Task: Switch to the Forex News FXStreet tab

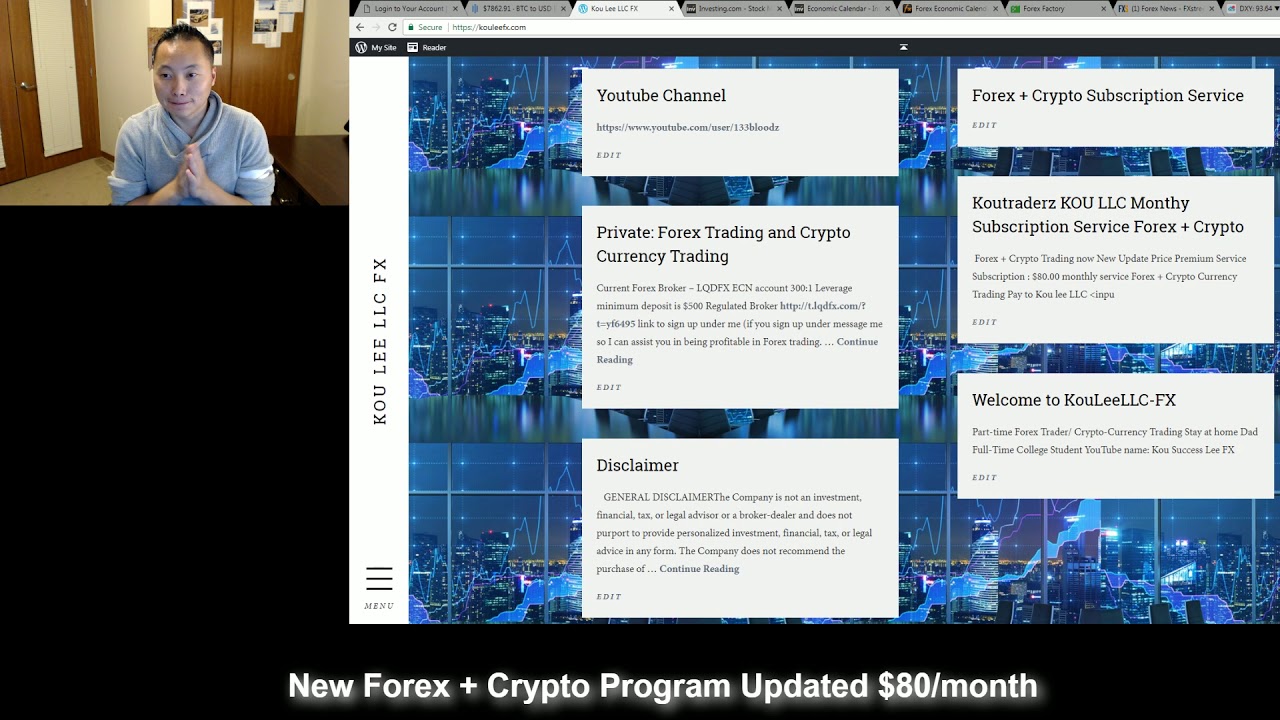Action: [1165, 8]
